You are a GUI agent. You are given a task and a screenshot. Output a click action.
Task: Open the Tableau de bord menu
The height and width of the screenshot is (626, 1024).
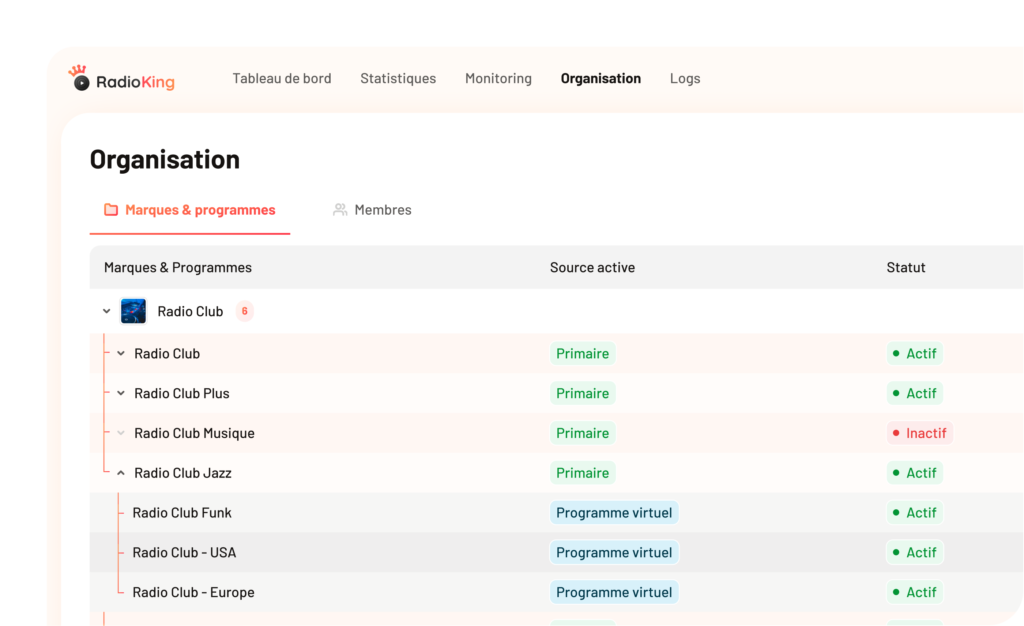pos(282,78)
